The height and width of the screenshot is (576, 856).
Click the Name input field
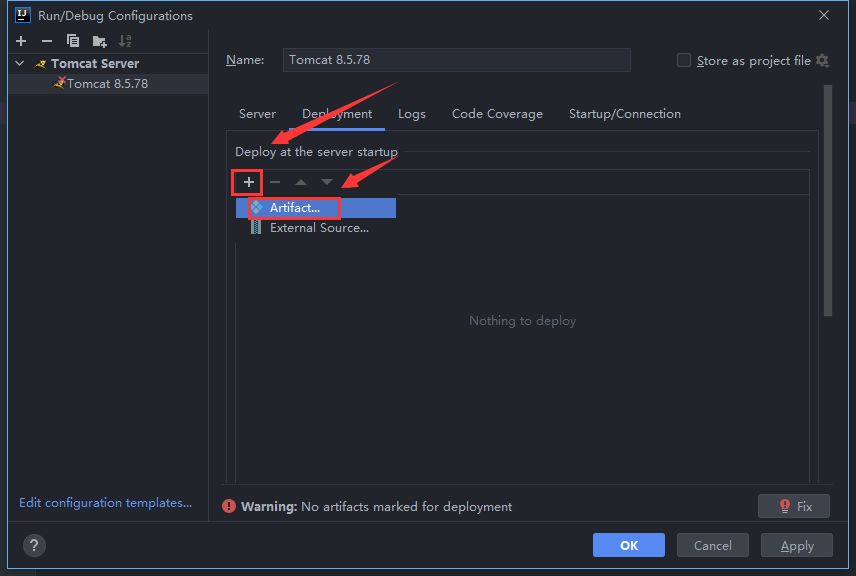pyautogui.click(x=456, y=60)
